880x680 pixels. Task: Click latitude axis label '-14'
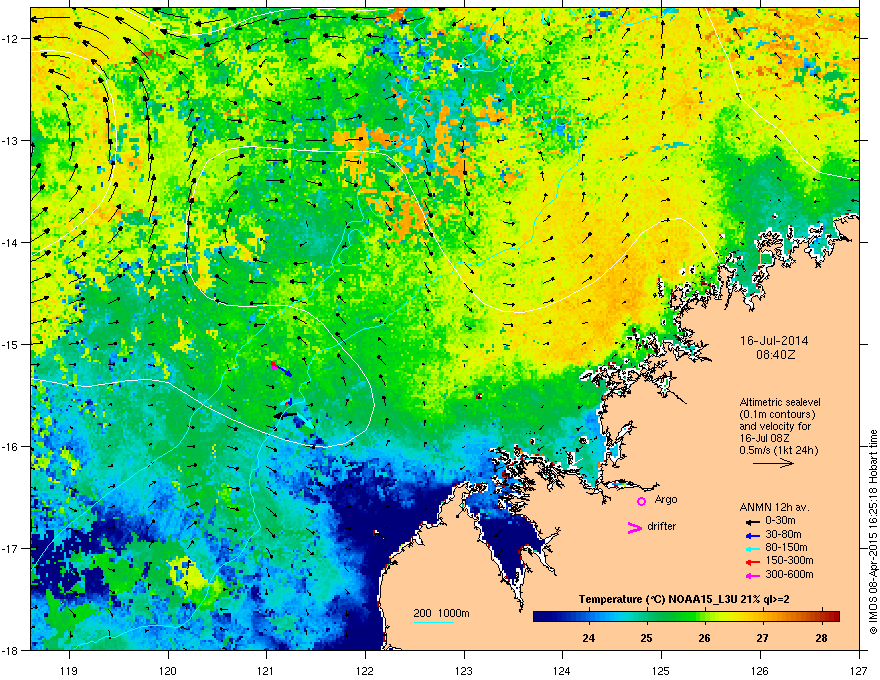(x=10, y=242)
